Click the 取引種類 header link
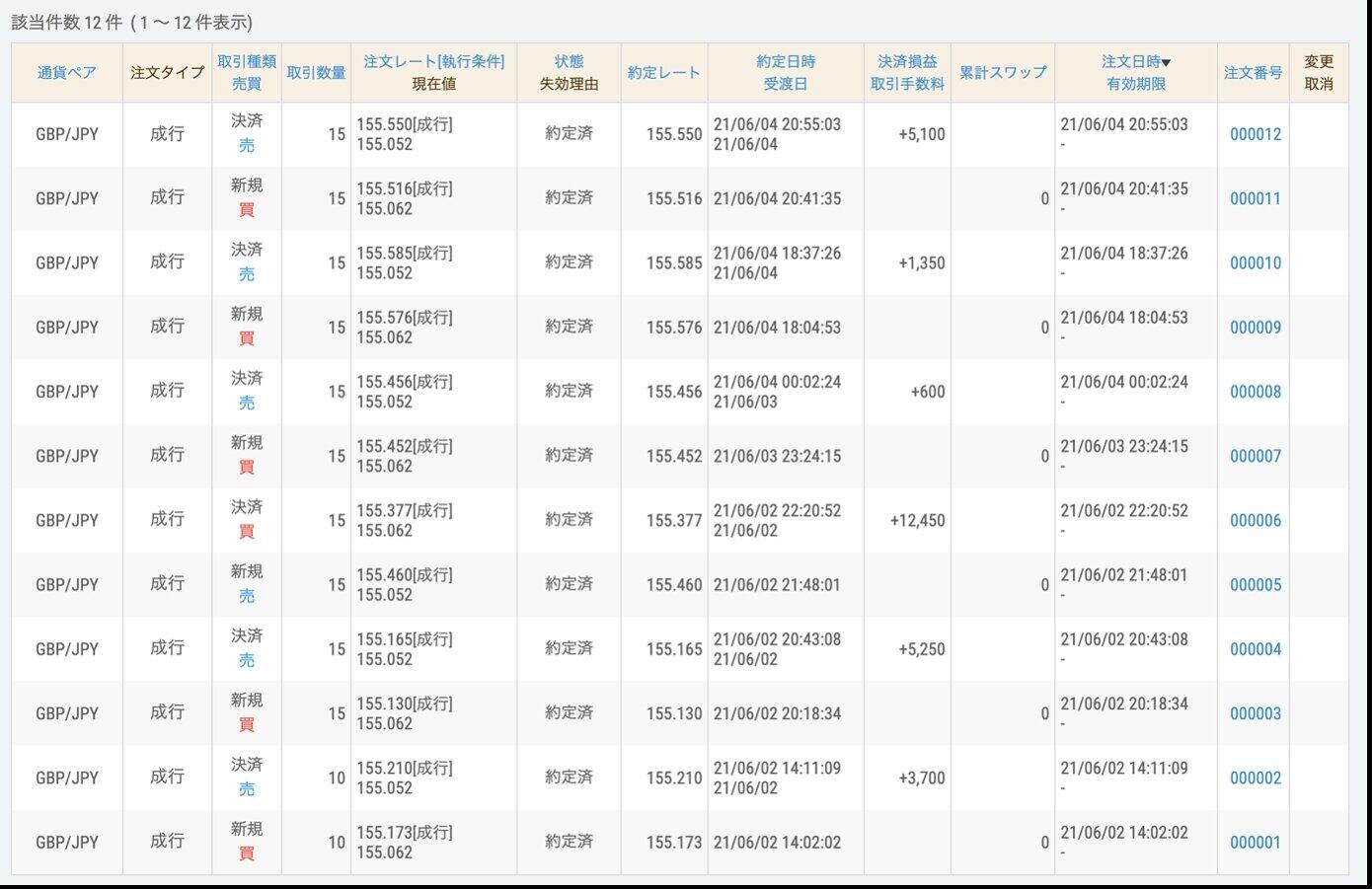 [247, 61]
